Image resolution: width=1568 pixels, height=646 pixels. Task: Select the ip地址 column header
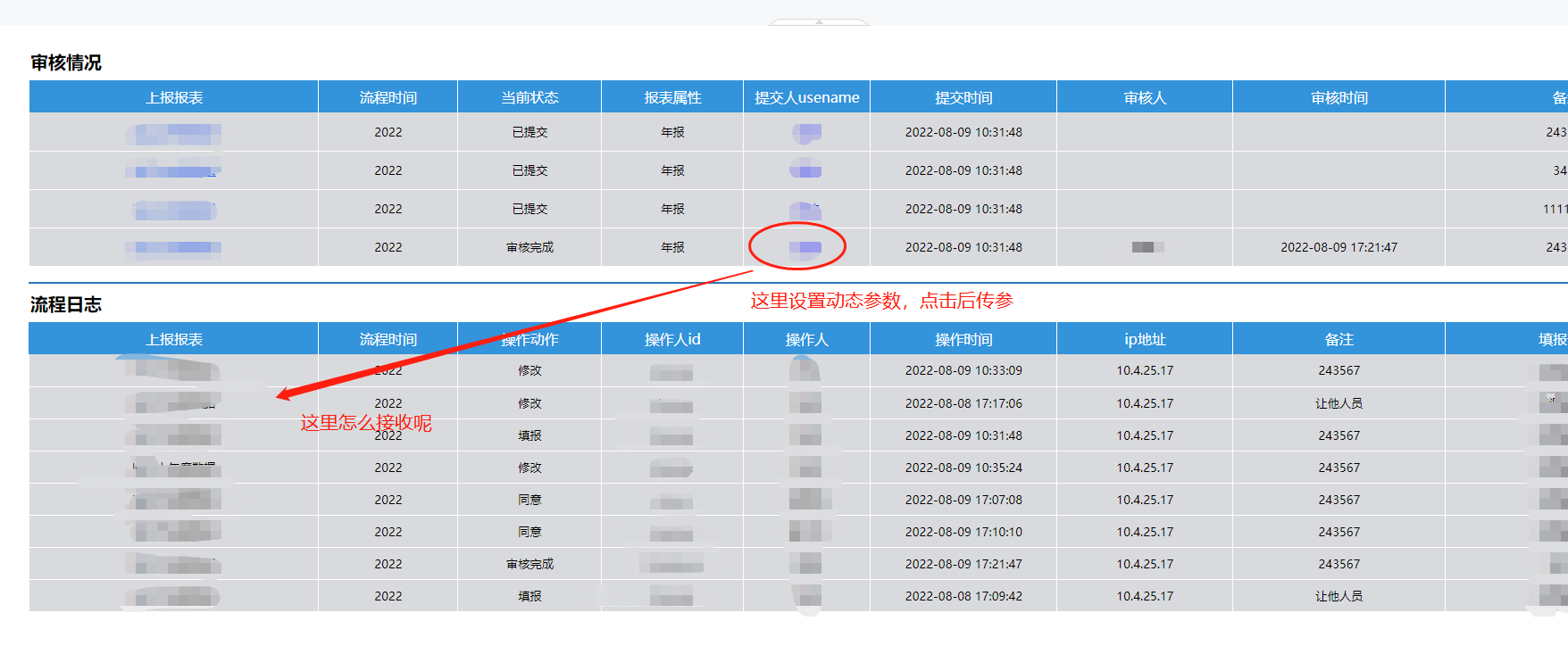click(1145, 339)
